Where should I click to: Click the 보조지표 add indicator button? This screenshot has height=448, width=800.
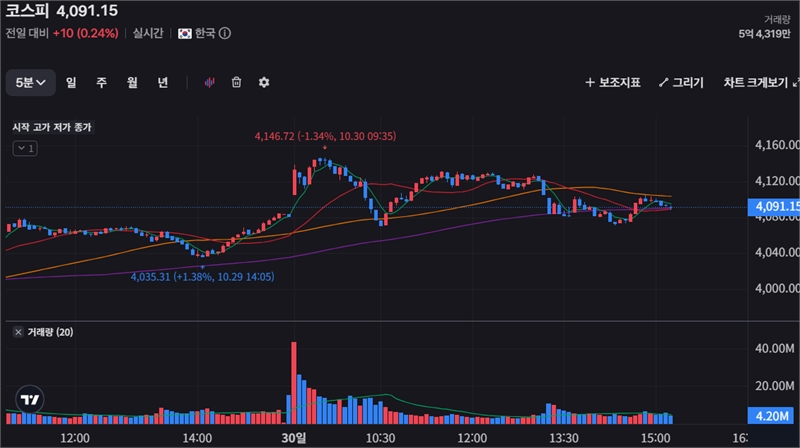click(x=612, y=83)
